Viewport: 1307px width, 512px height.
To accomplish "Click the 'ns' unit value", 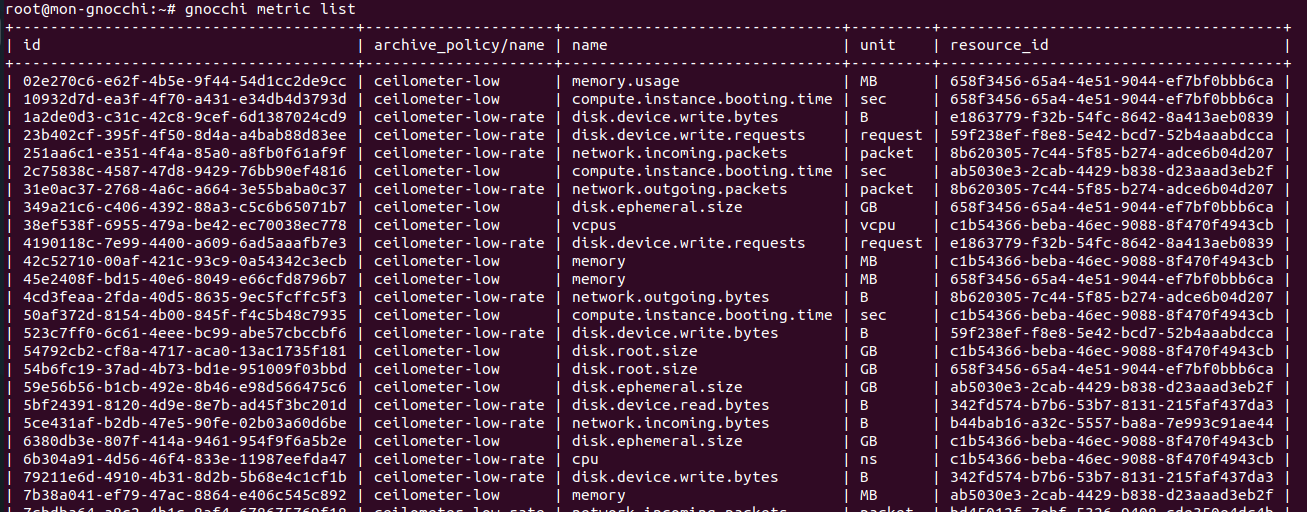I will coord(868,459).
